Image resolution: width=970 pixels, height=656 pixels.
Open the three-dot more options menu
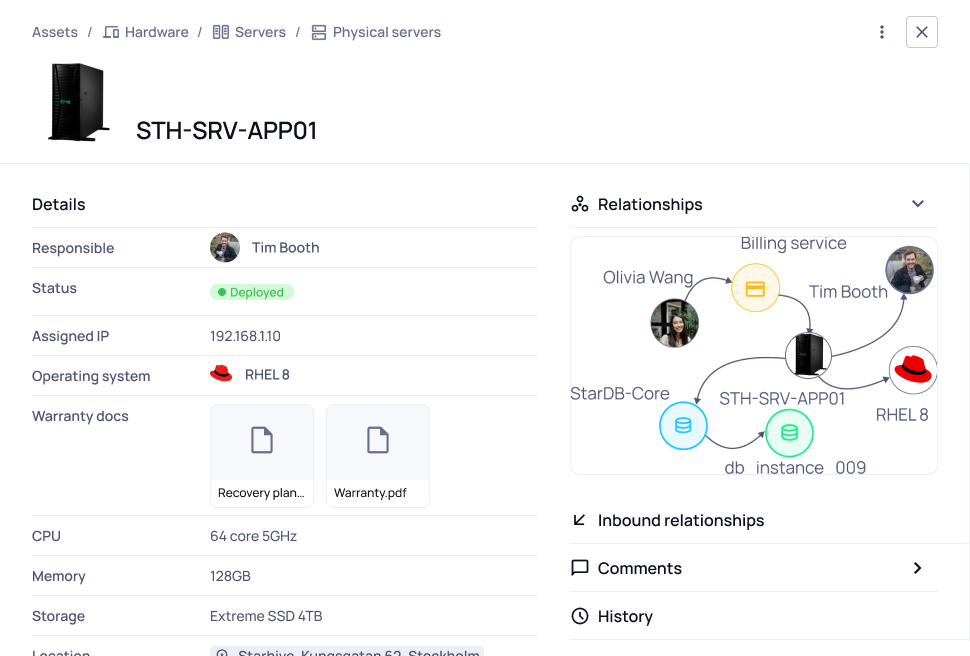point(881,32)
